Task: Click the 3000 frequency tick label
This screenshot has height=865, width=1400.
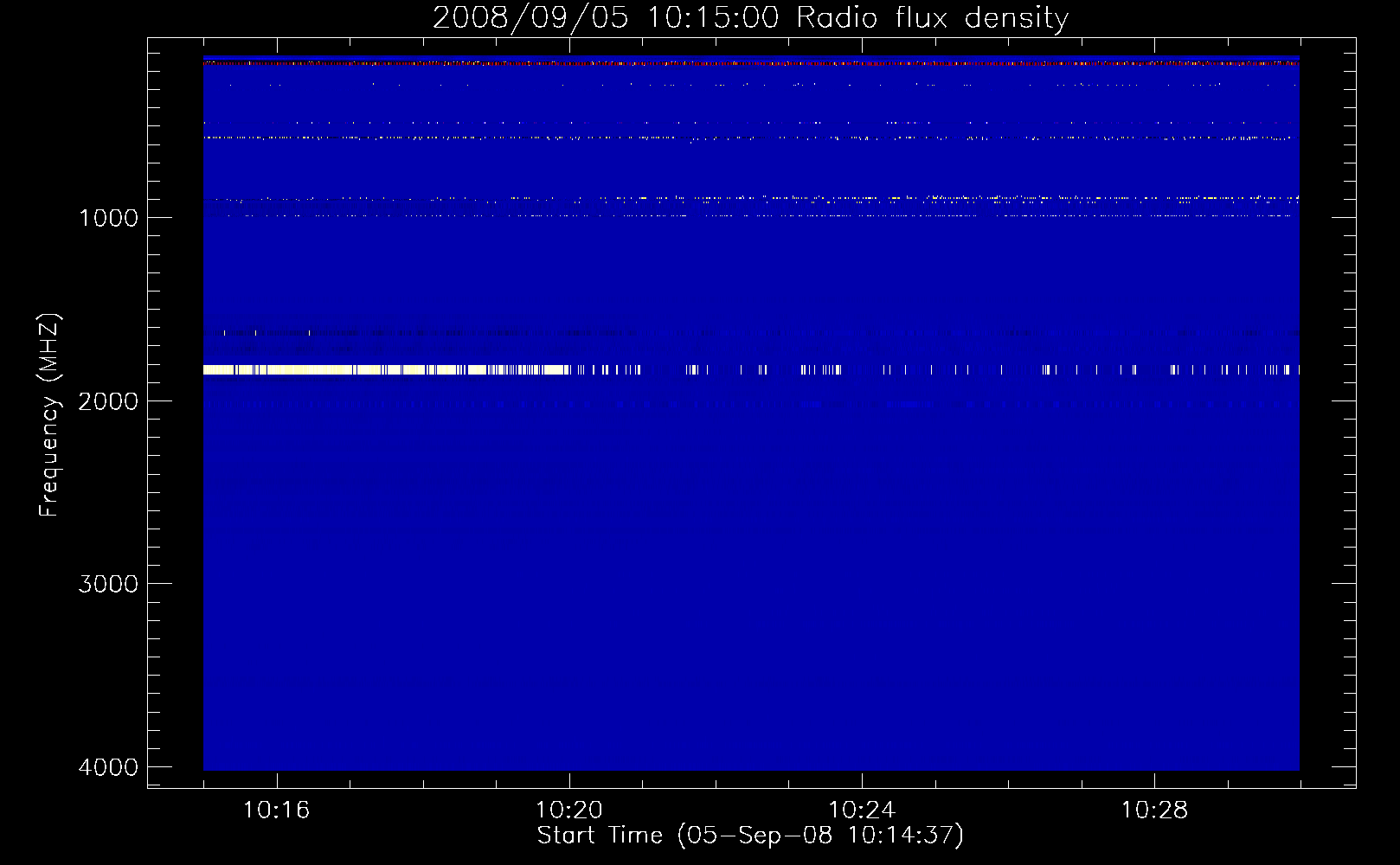Action: pyautogui.click(x=108, y=584)
